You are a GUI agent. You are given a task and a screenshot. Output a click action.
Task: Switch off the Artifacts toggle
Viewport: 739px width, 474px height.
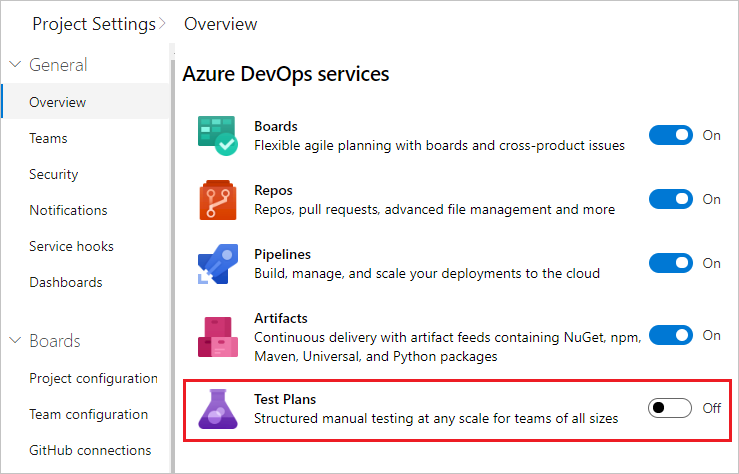671,335
